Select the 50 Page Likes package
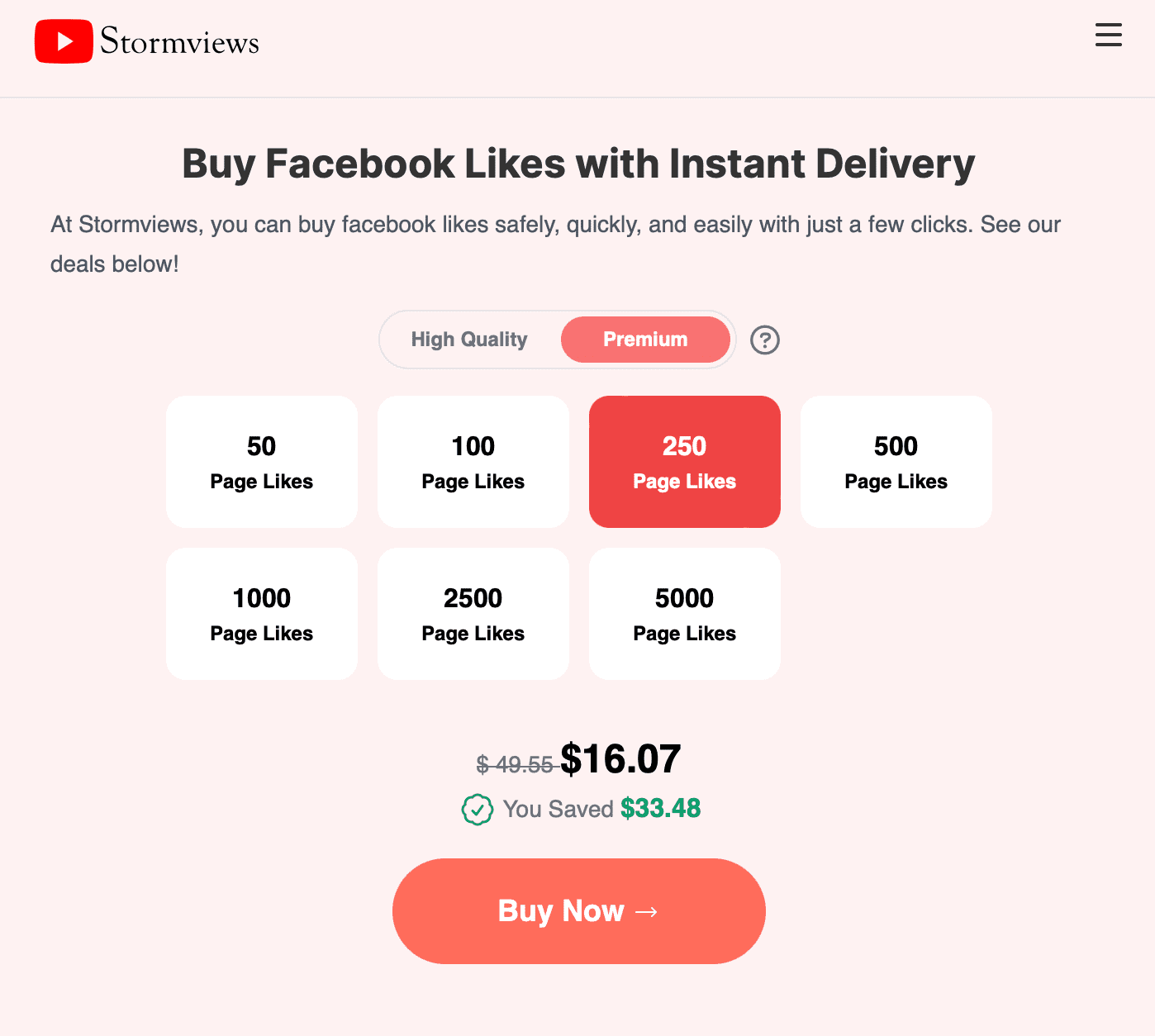 coord(262,462)
